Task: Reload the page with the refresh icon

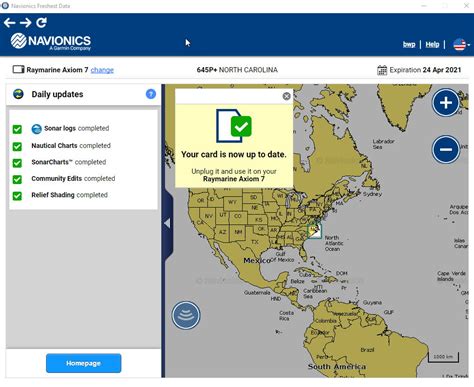Action: [41, 22]
